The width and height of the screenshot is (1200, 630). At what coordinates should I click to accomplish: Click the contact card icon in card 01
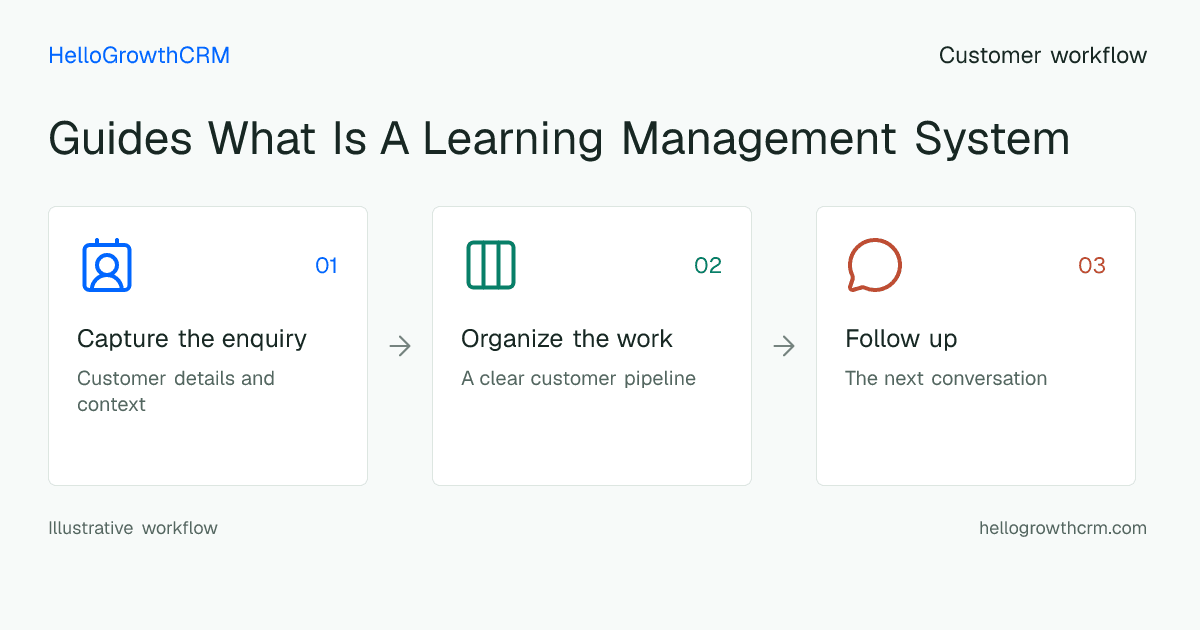[107, 265]
